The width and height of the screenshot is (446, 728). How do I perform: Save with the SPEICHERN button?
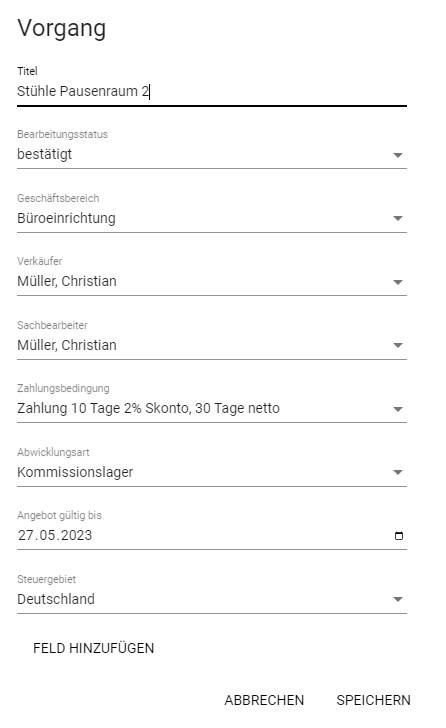pos(373,700)
